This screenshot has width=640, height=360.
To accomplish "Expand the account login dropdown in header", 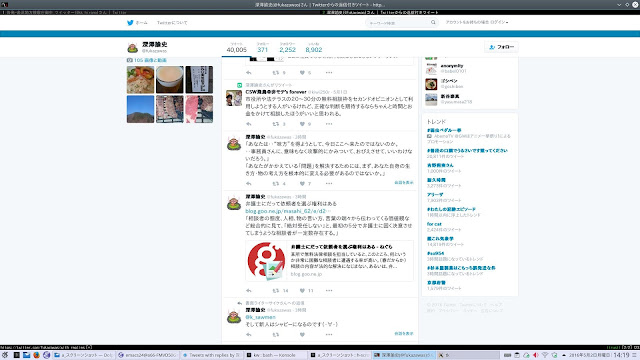I will (477, 22).
